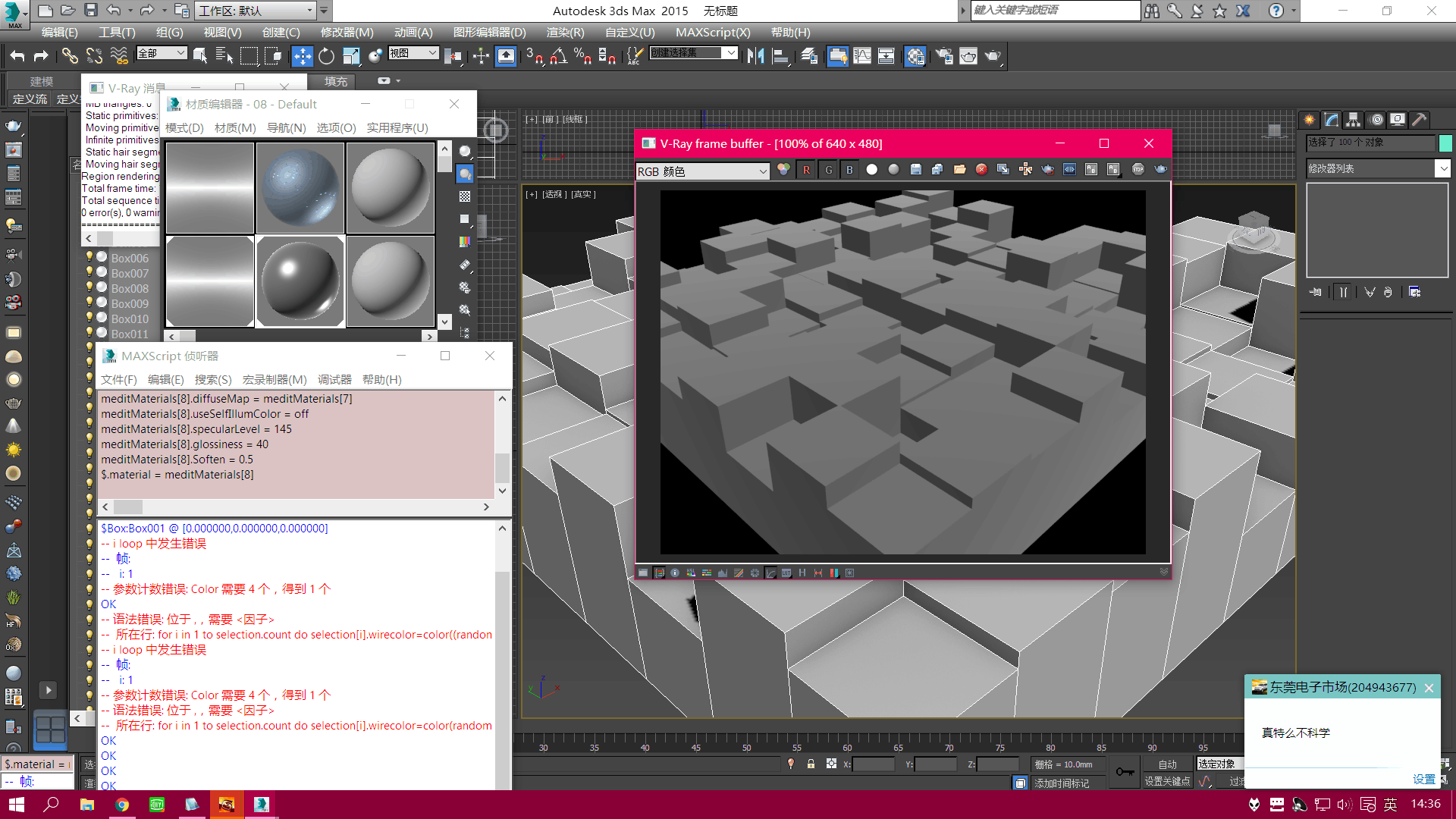Open the 视图 reference coordinate dropdown
The image size is (1456, 819).
[413, 53]
